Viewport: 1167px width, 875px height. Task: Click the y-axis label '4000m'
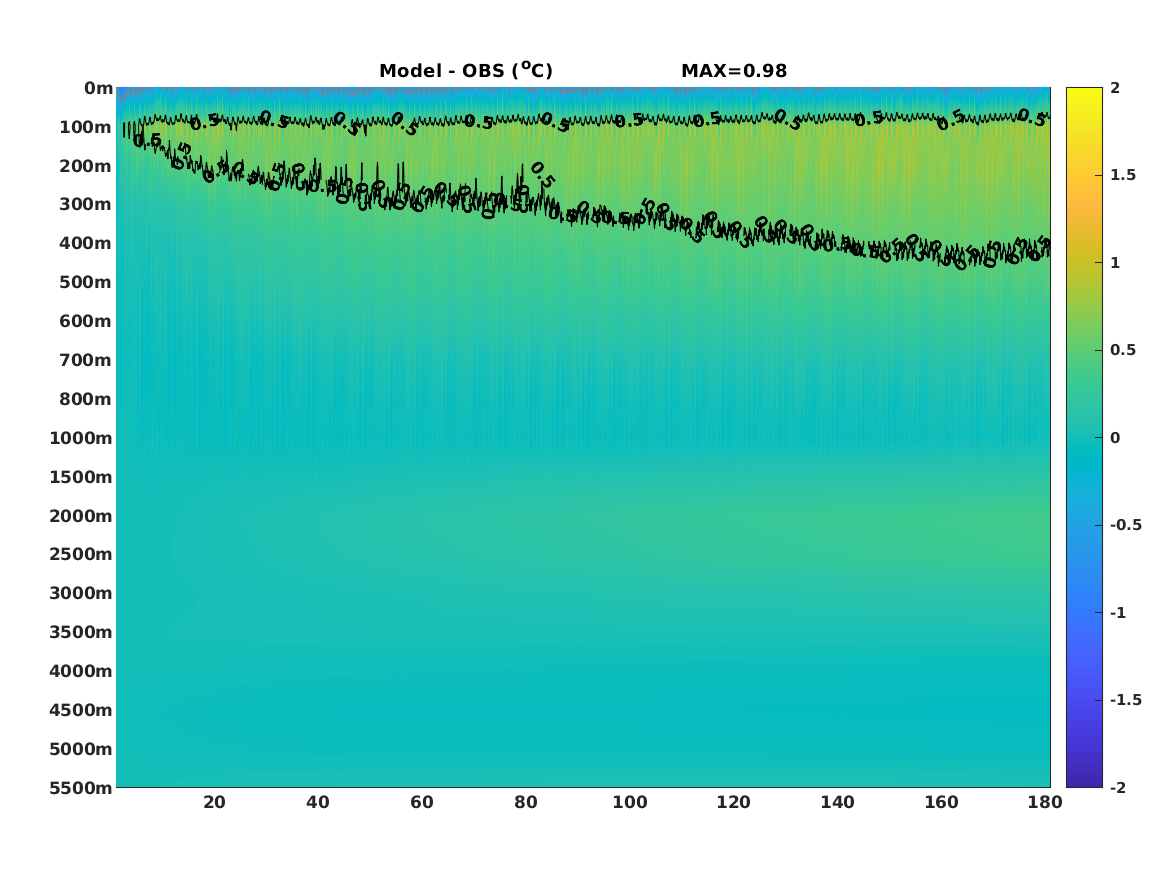click(80, 671)
